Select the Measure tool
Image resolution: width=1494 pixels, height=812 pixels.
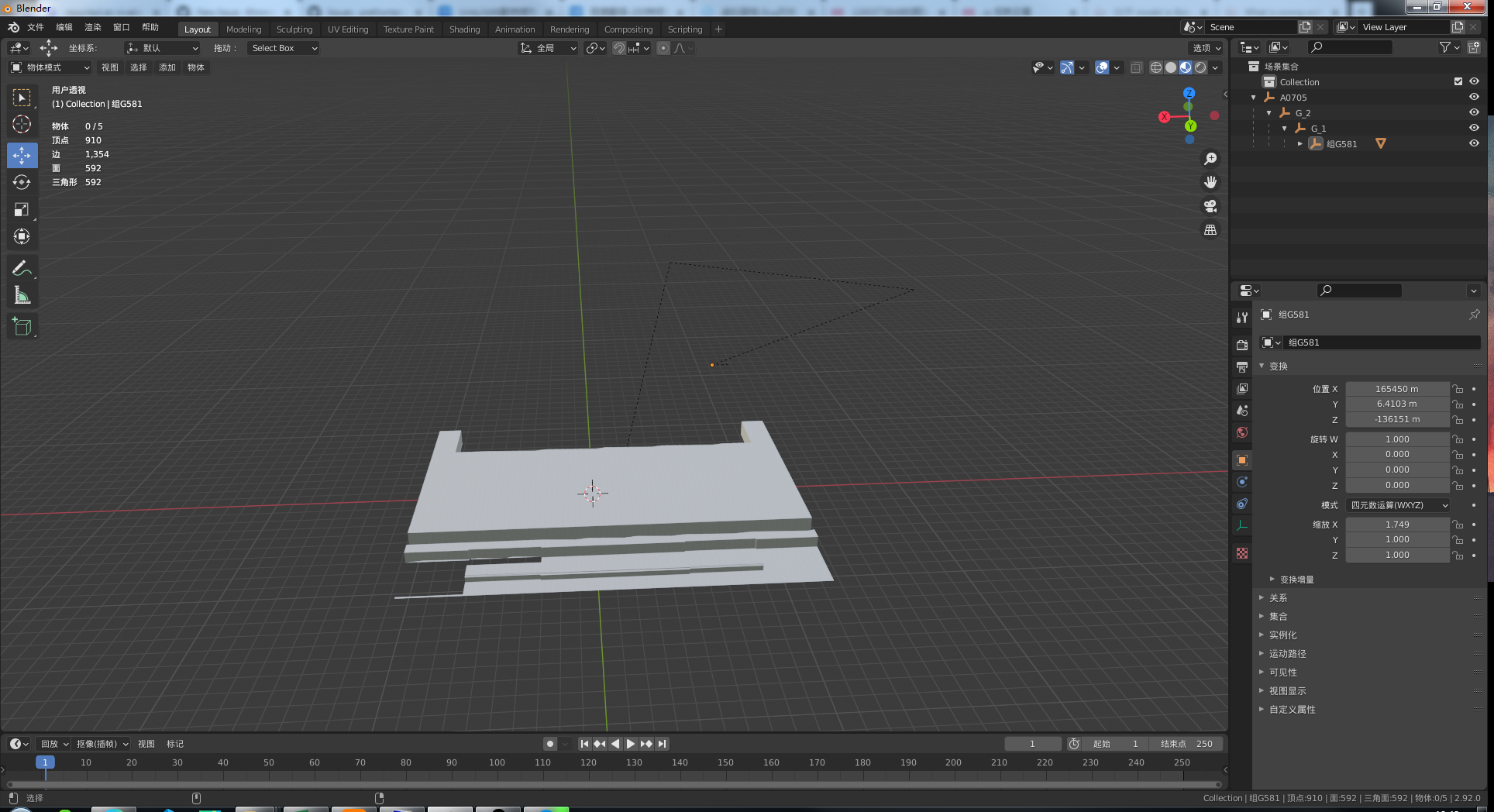22,294
